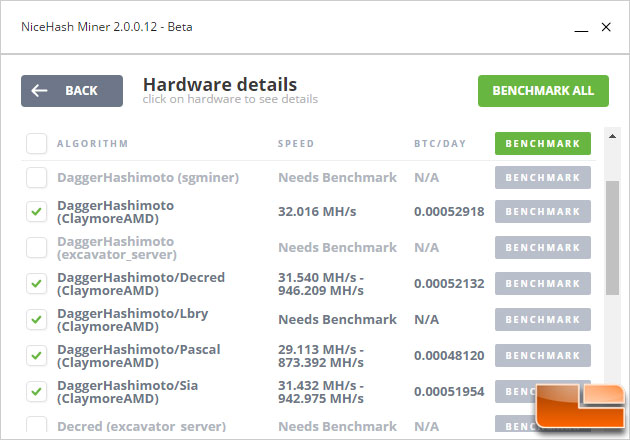630x440 pixels.
Task: Click the BTC/DAY column header
Action: click(x=440, y=143)
